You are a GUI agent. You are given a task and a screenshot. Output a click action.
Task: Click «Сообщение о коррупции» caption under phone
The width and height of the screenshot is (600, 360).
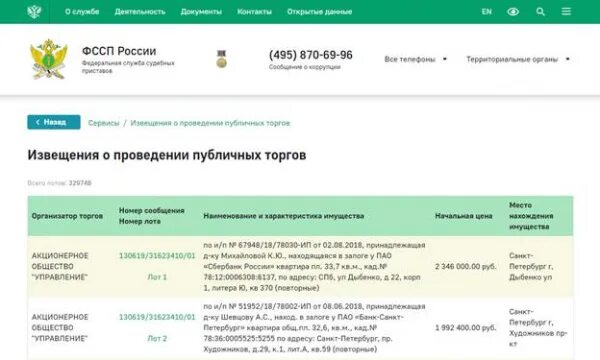point(305,67)
